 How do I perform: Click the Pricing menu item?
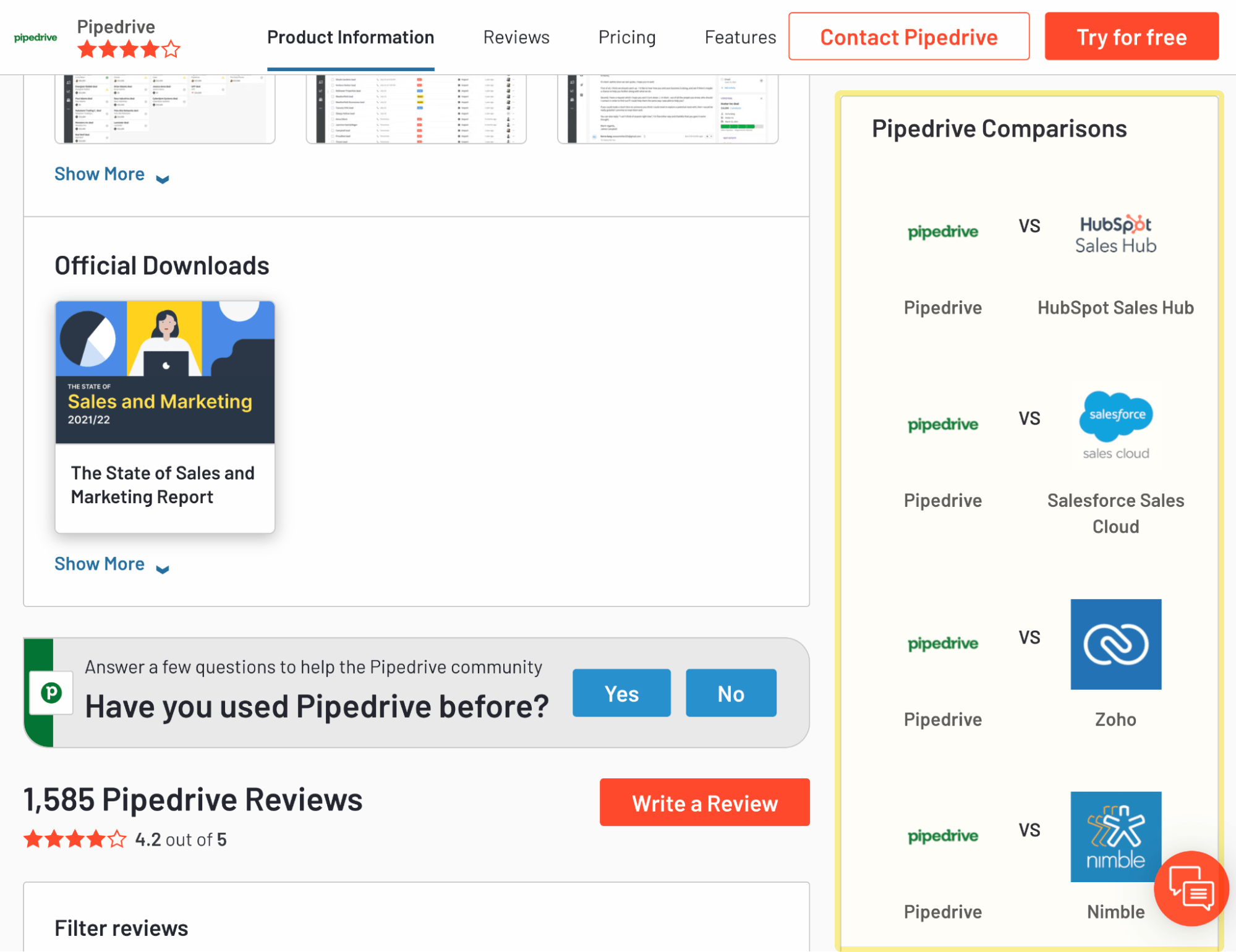coord(627,37)
